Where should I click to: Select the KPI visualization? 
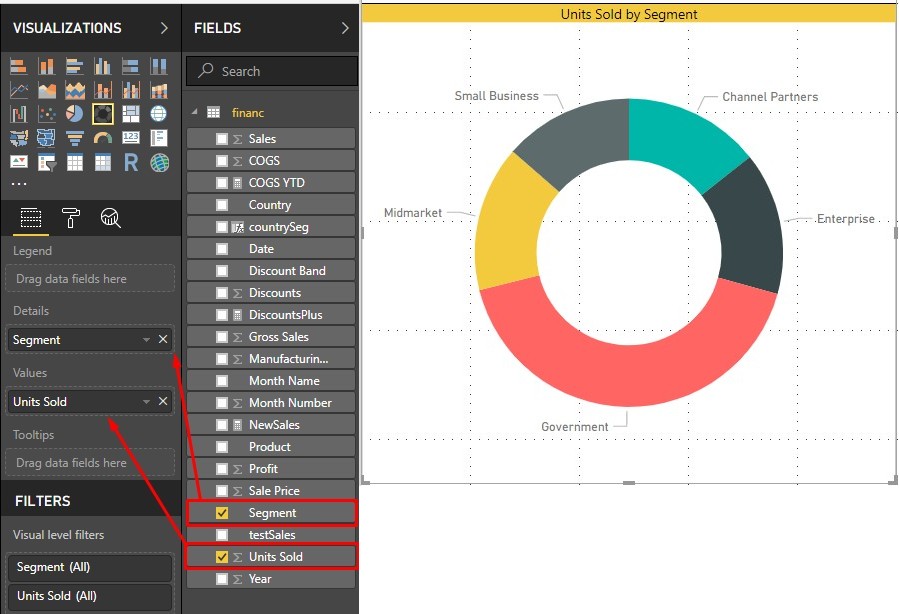tap(18, 163)
